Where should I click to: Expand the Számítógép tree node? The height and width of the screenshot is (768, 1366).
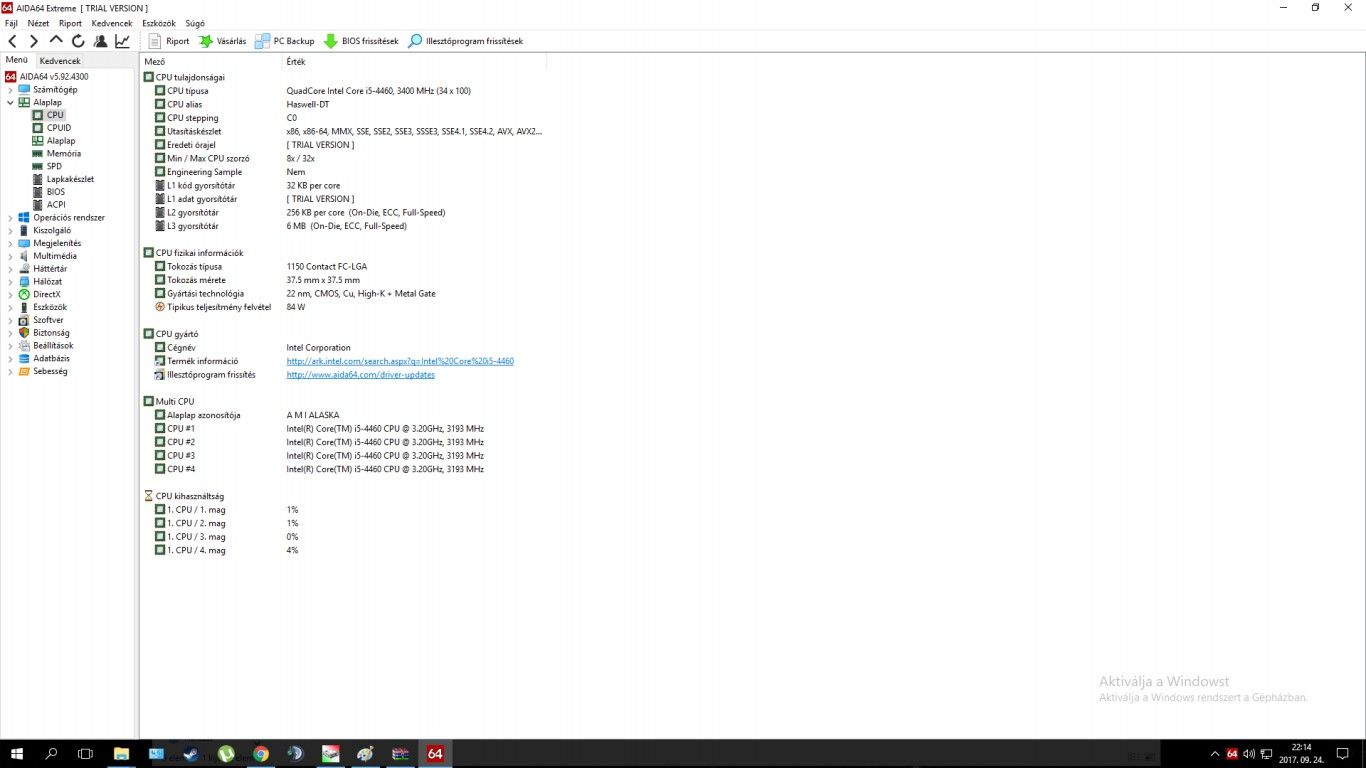tap(11, 90)
